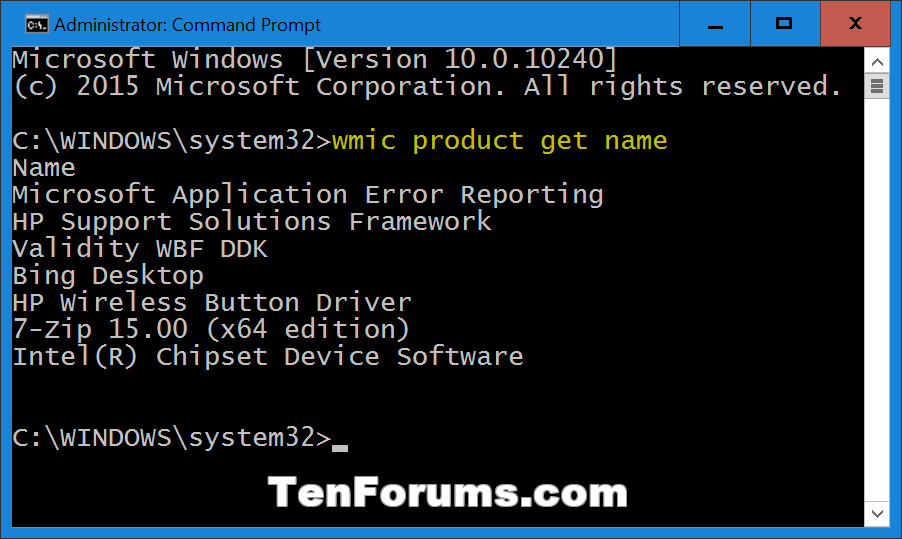This screenshot has width=902, height=539.
Task: Click the yellow wmic product get name command
Action: pos(499,141)
